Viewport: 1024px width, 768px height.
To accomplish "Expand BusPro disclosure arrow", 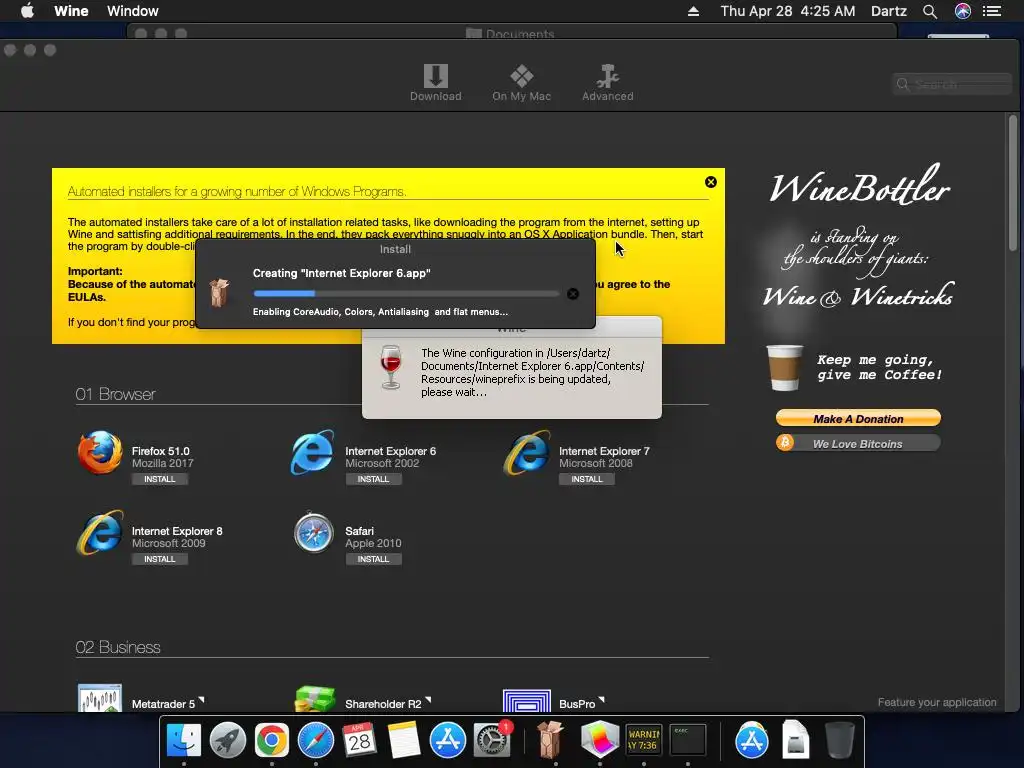I will [601, 700].
